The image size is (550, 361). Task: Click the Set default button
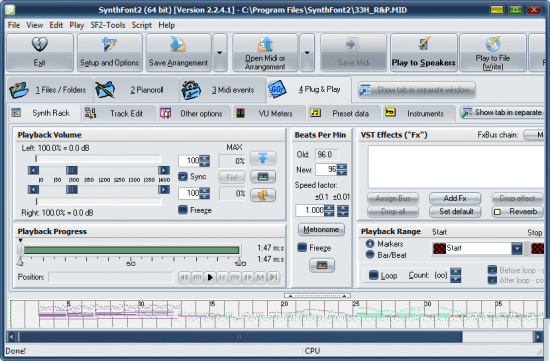455,212
